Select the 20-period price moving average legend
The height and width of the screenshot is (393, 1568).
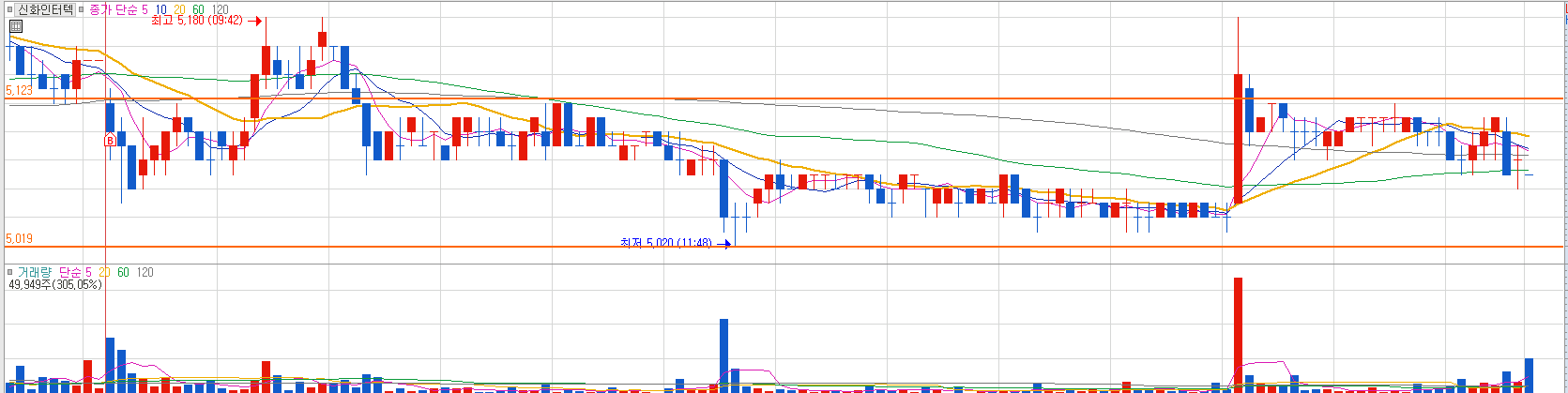coord(179,9)
